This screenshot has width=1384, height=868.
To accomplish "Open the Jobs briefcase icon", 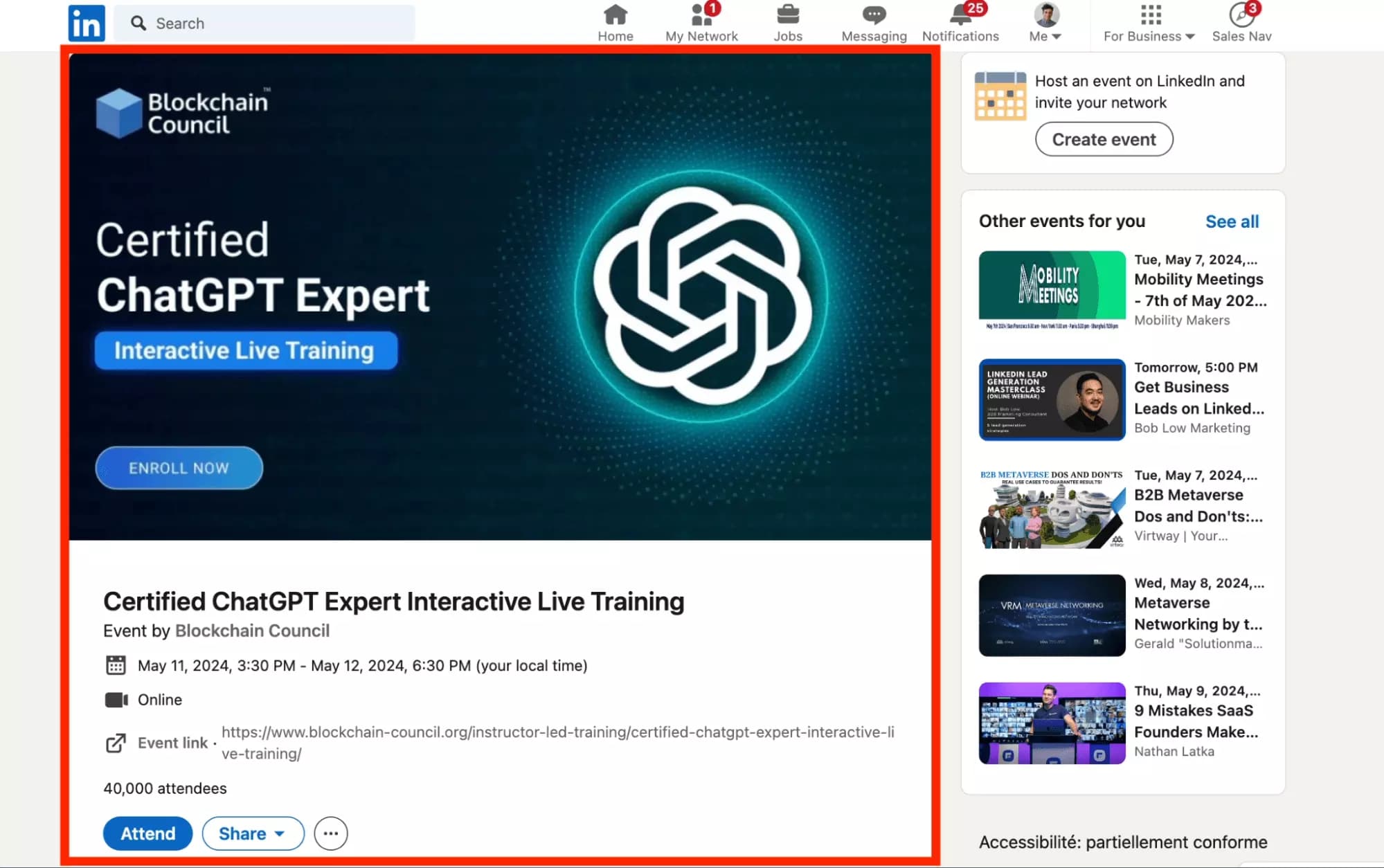I will pos(787,15).
